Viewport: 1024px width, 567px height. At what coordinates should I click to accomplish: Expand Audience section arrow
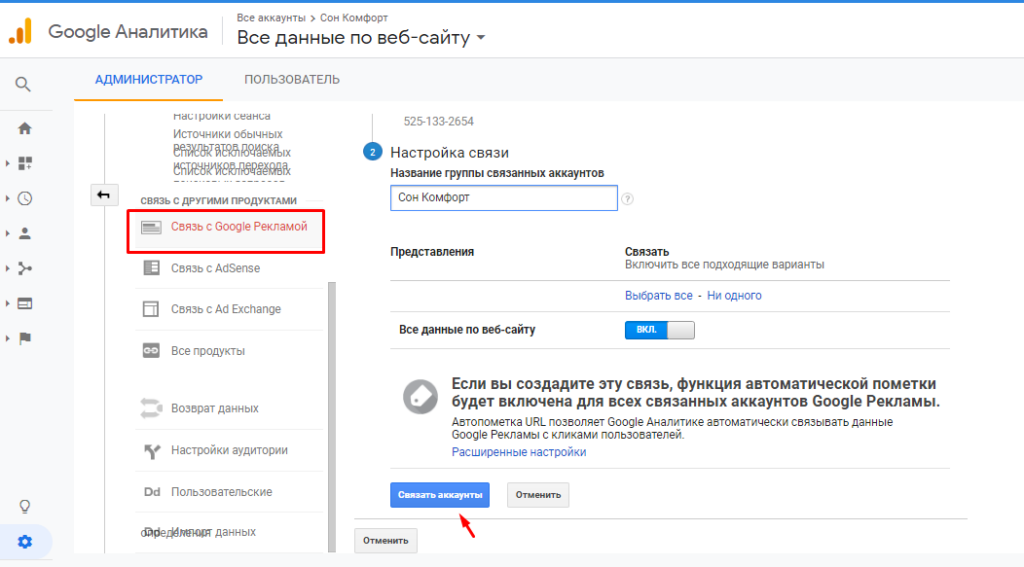point(7,233)
